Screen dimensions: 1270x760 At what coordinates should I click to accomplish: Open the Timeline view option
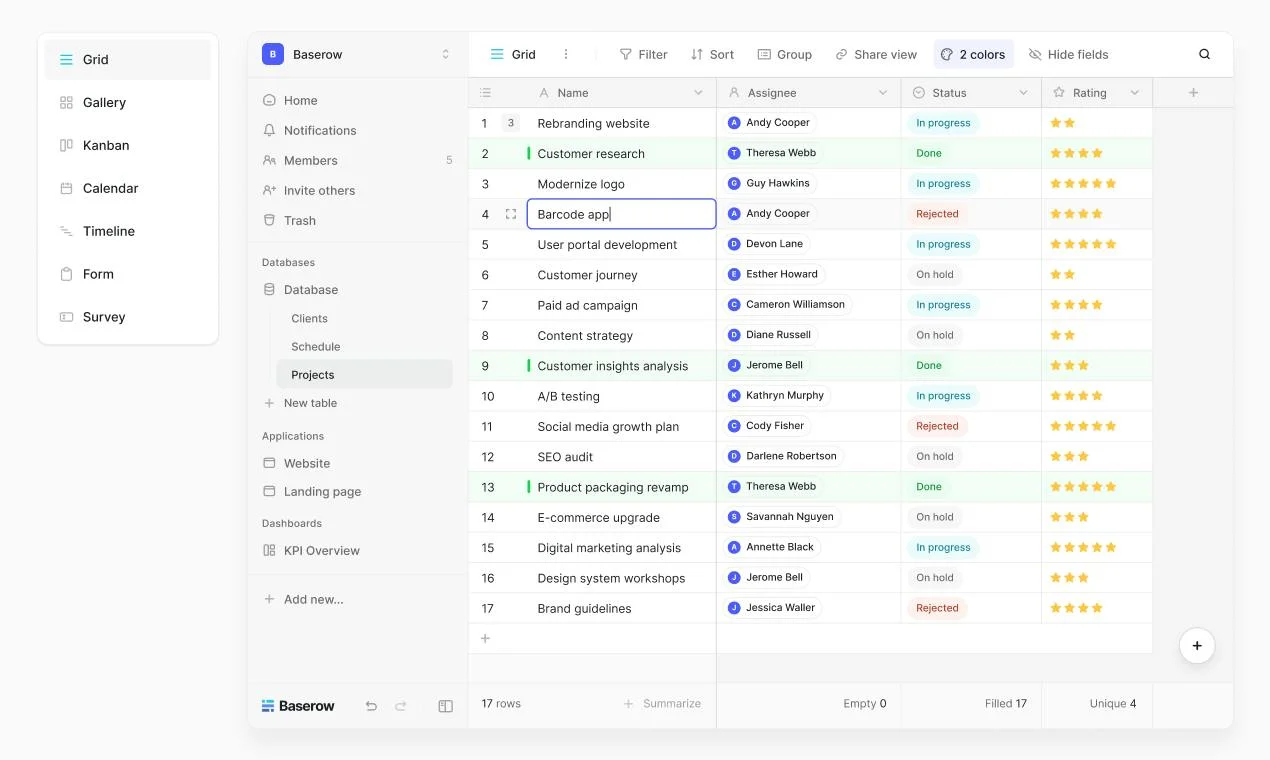click(x=128, y=231)
